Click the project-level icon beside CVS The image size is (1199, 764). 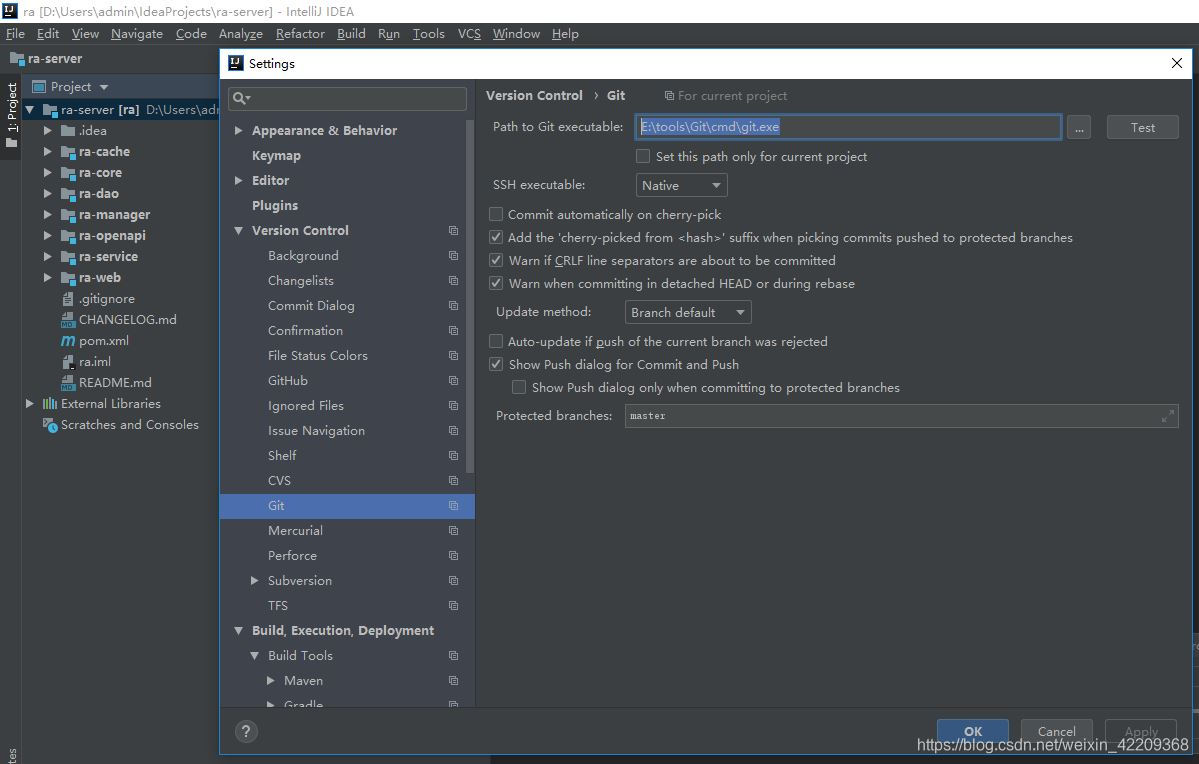[453, 480]
